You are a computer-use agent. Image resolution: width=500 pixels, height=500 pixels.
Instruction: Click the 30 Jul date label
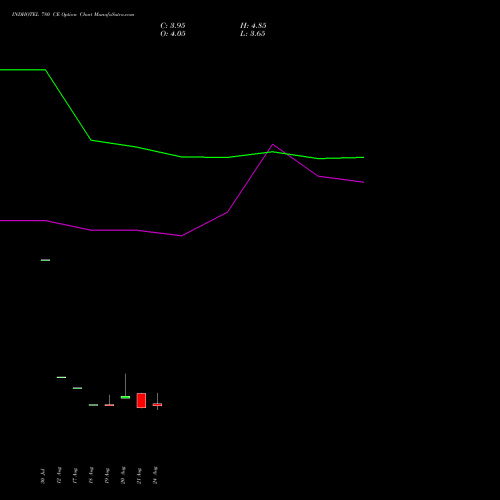43,476
